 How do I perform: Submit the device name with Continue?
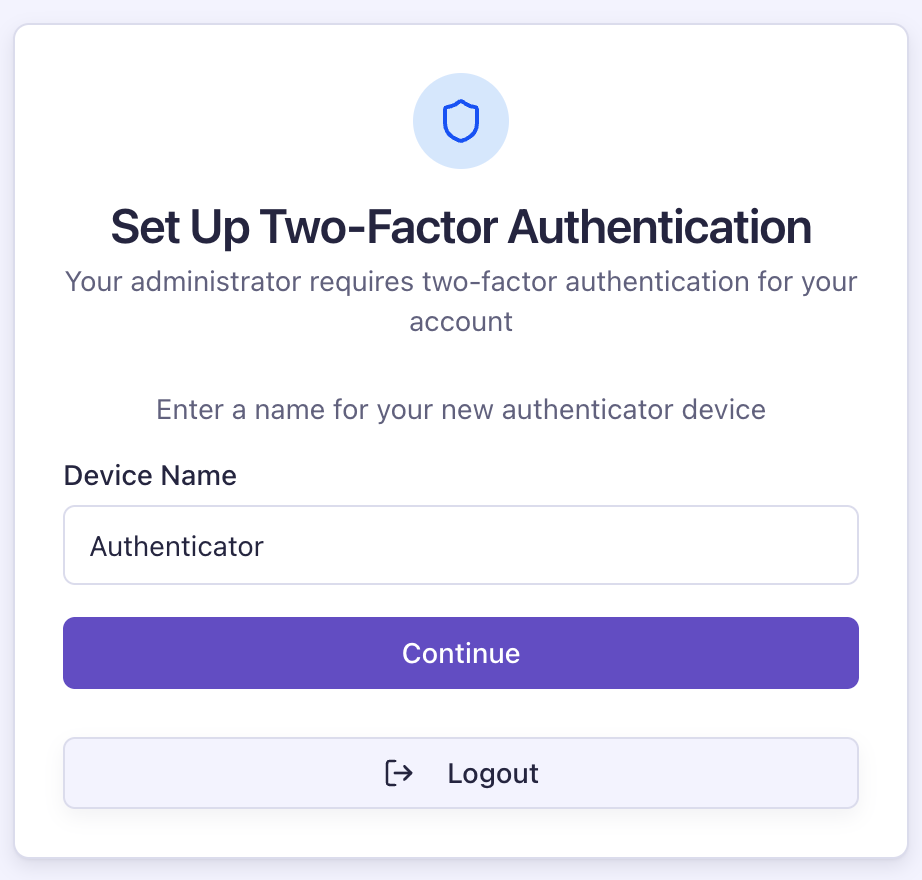tap(460, 653)
